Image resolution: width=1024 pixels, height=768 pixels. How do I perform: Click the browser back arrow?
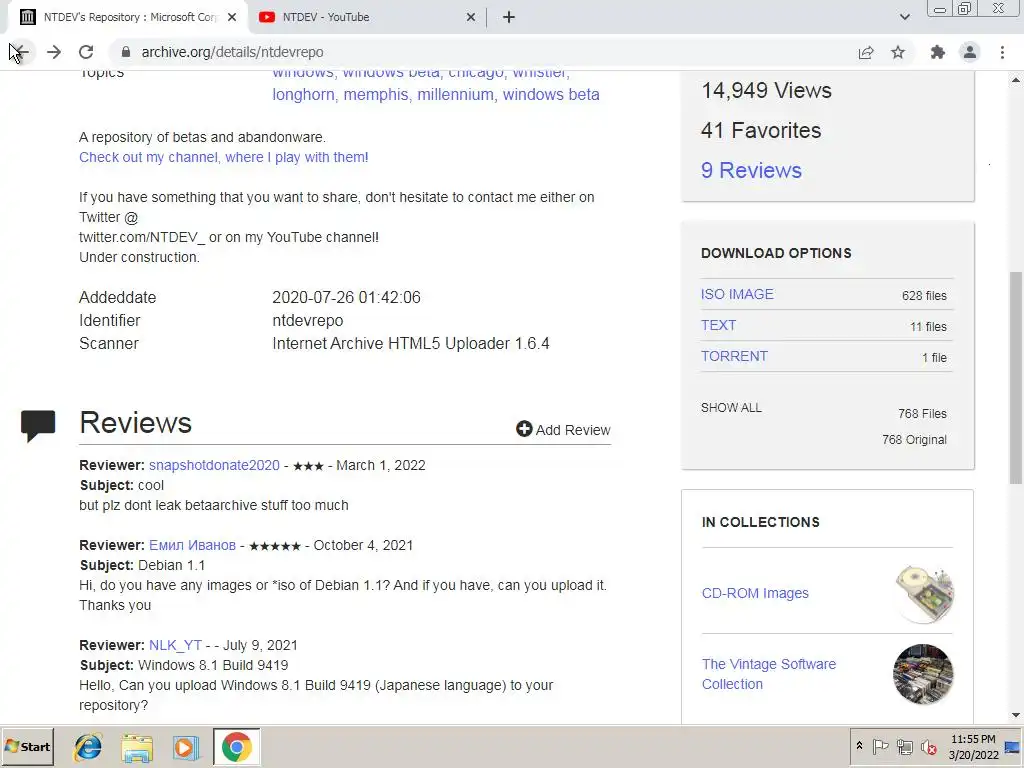[20, 52]
